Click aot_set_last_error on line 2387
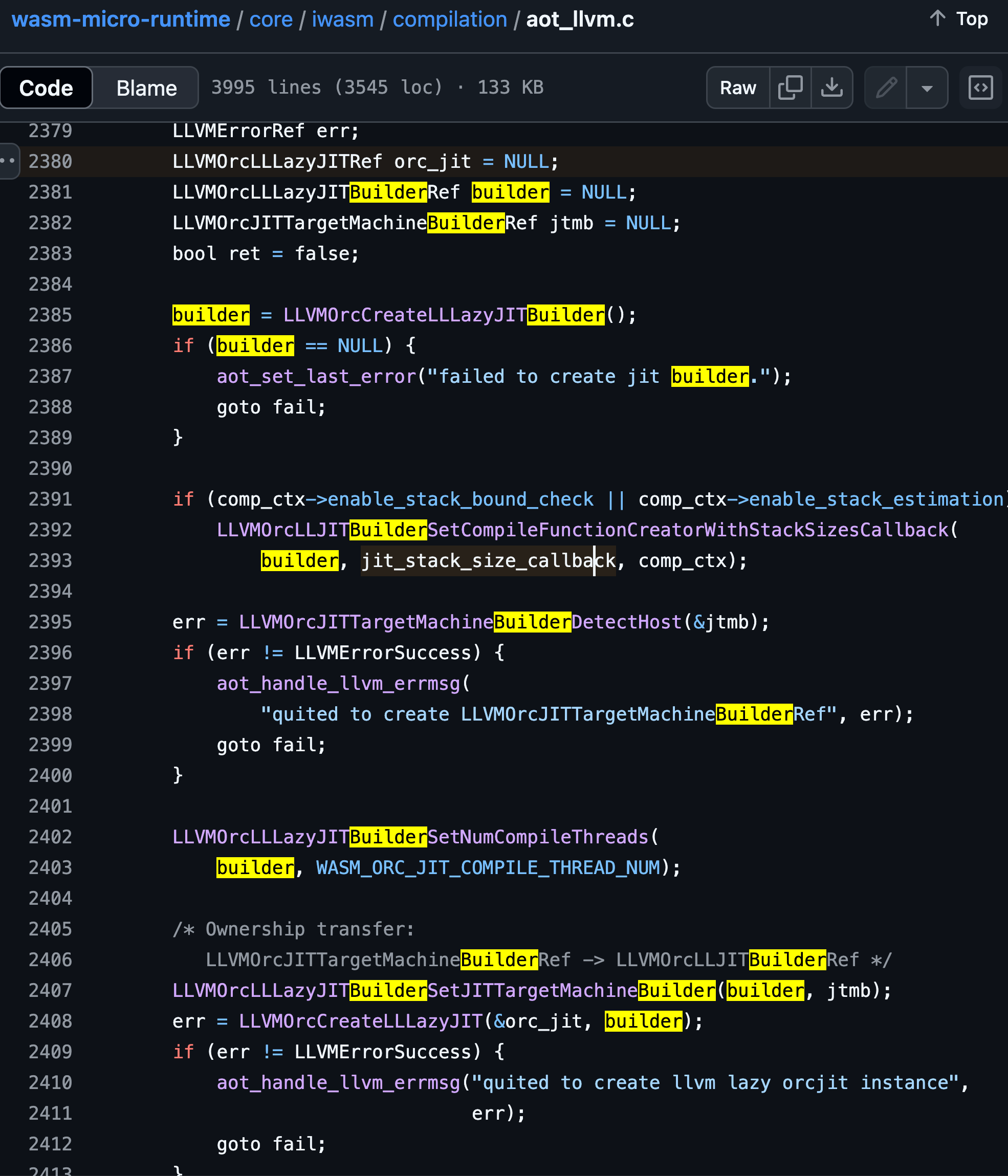 pos(317,376)
